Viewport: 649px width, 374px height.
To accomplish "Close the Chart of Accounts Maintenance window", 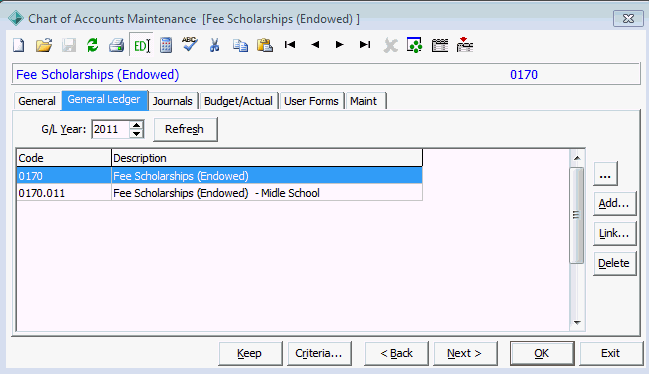I will (628, 19).
